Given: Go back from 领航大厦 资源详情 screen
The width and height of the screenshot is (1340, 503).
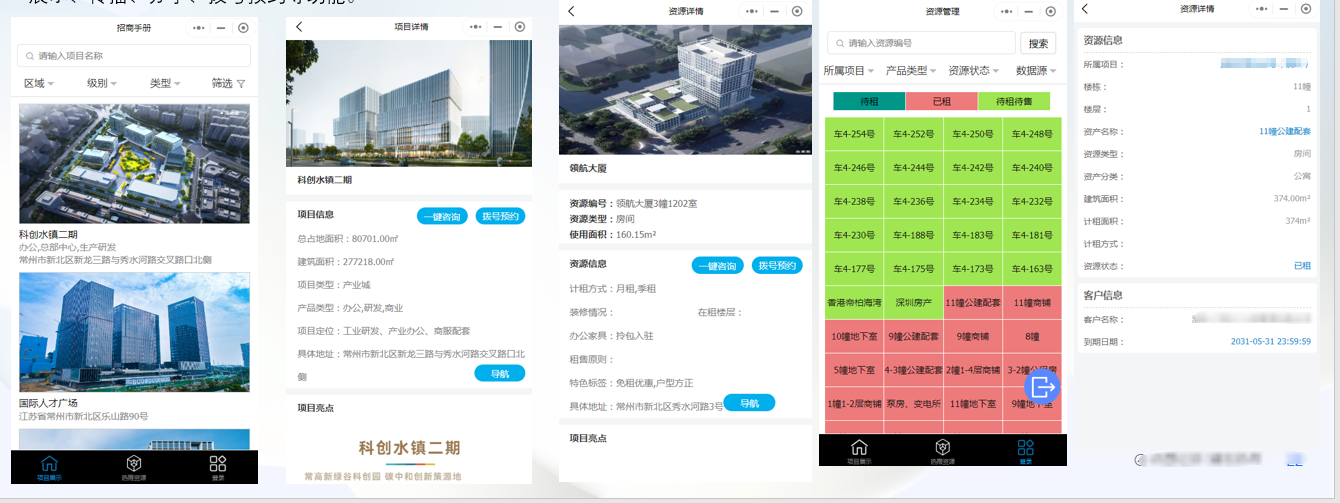Looking at the screenshot, I should click(x=571, y=11).
